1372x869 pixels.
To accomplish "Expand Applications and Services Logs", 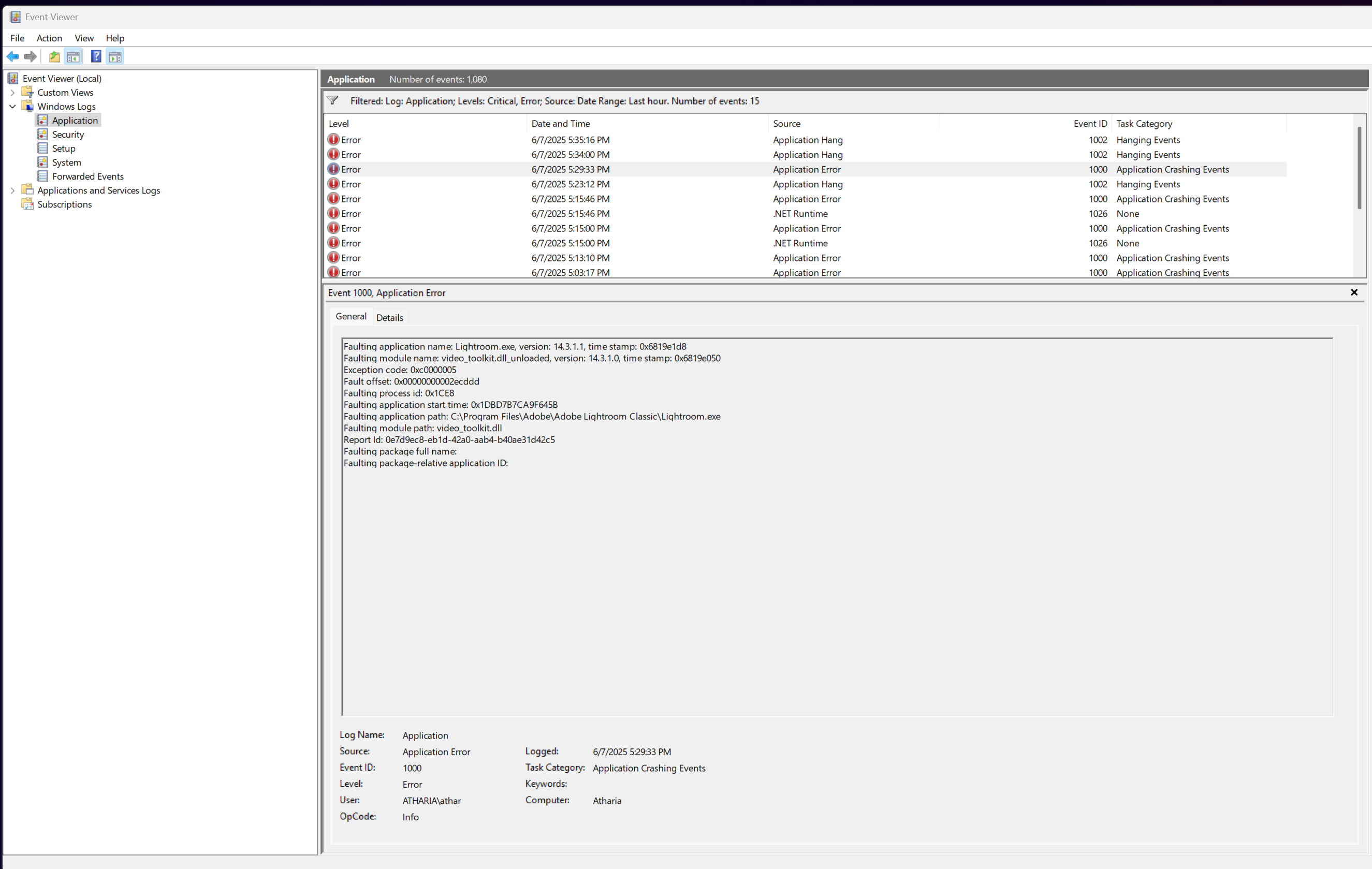I will [12, 191].
